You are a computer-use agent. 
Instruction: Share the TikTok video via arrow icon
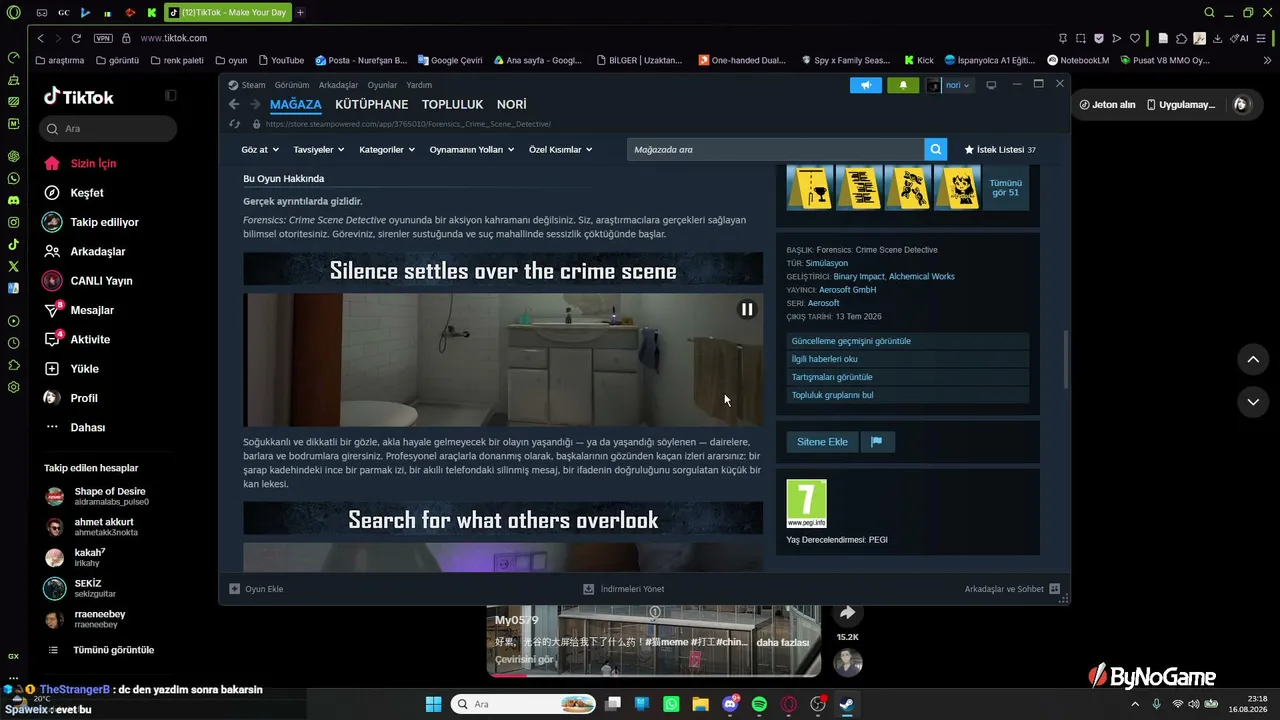coord(847,613)
